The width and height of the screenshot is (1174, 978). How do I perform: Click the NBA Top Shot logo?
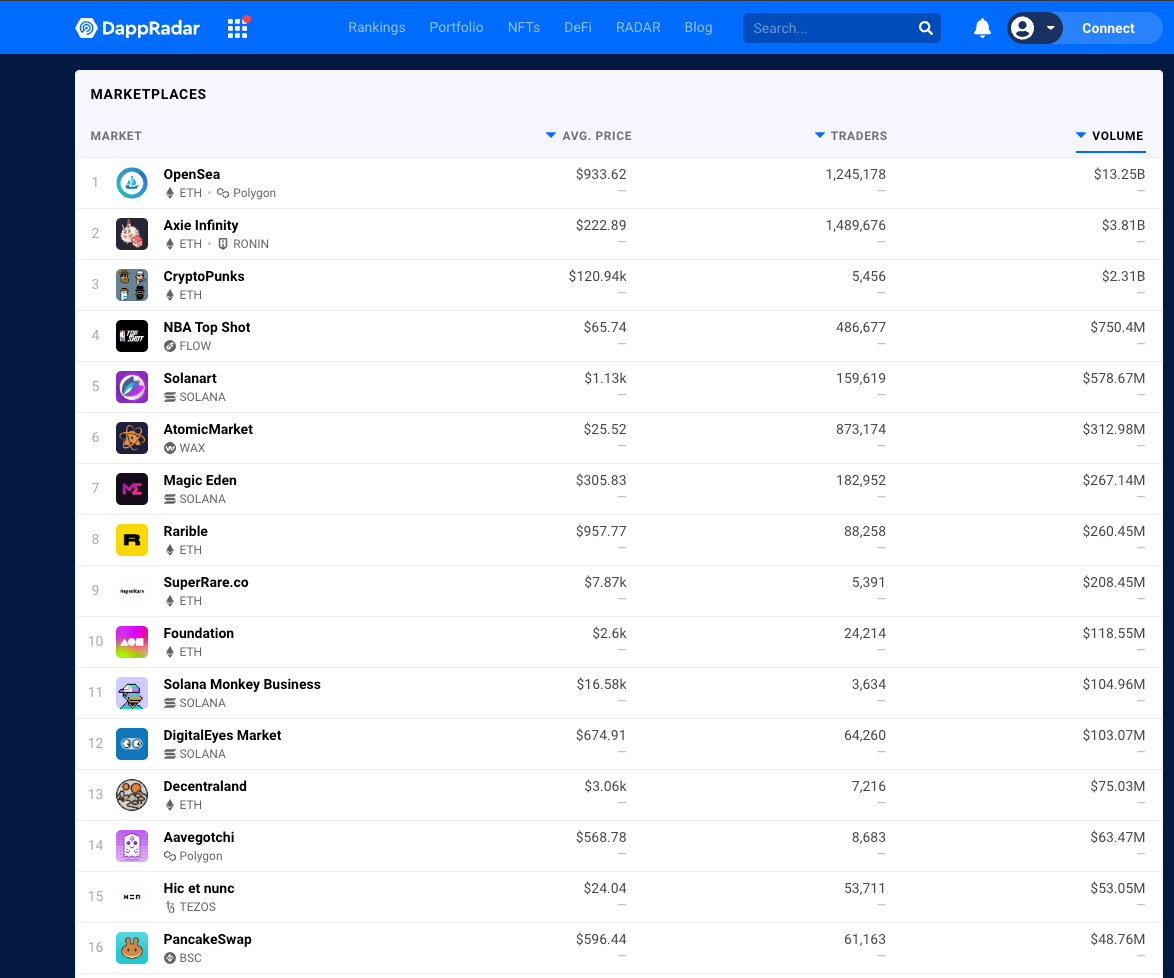(x=132, y=335)
